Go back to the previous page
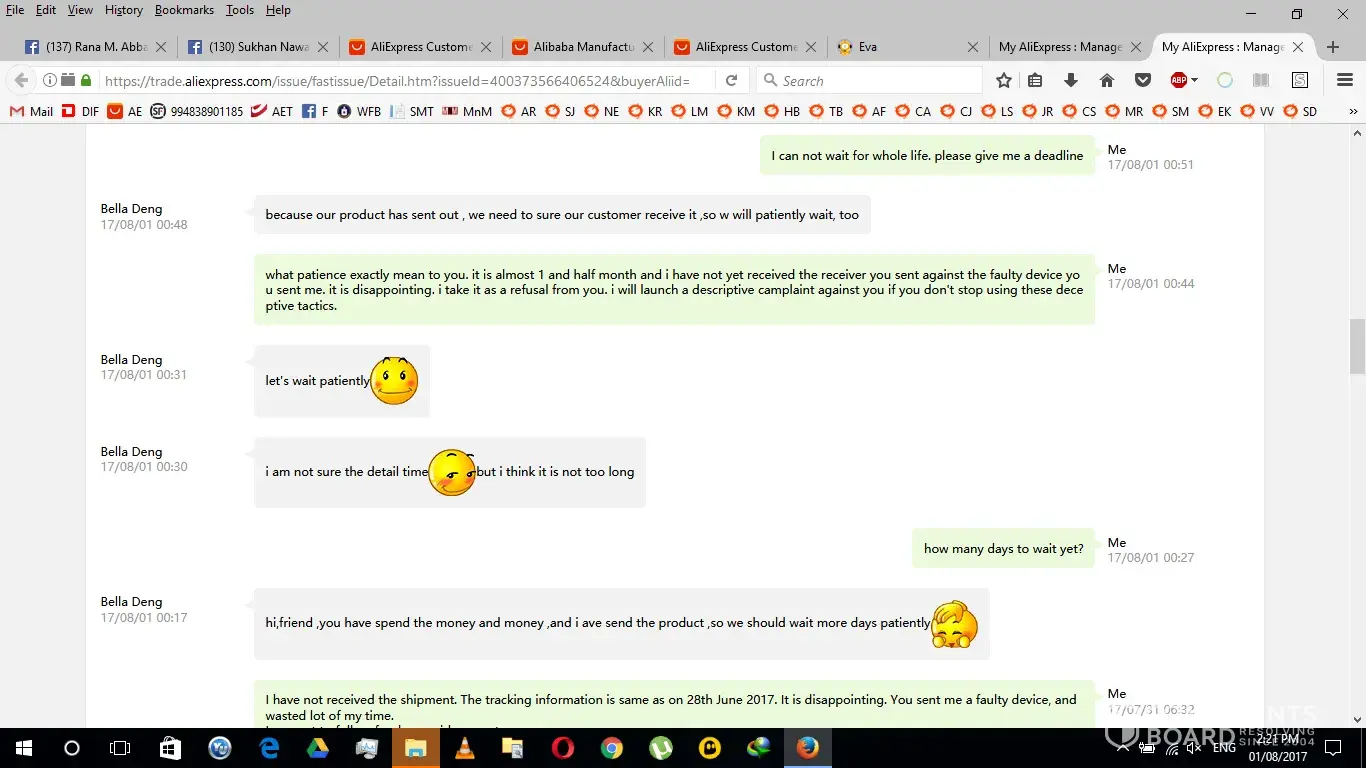This screenshot has height=768, width=1366. (x=21, y=81)
